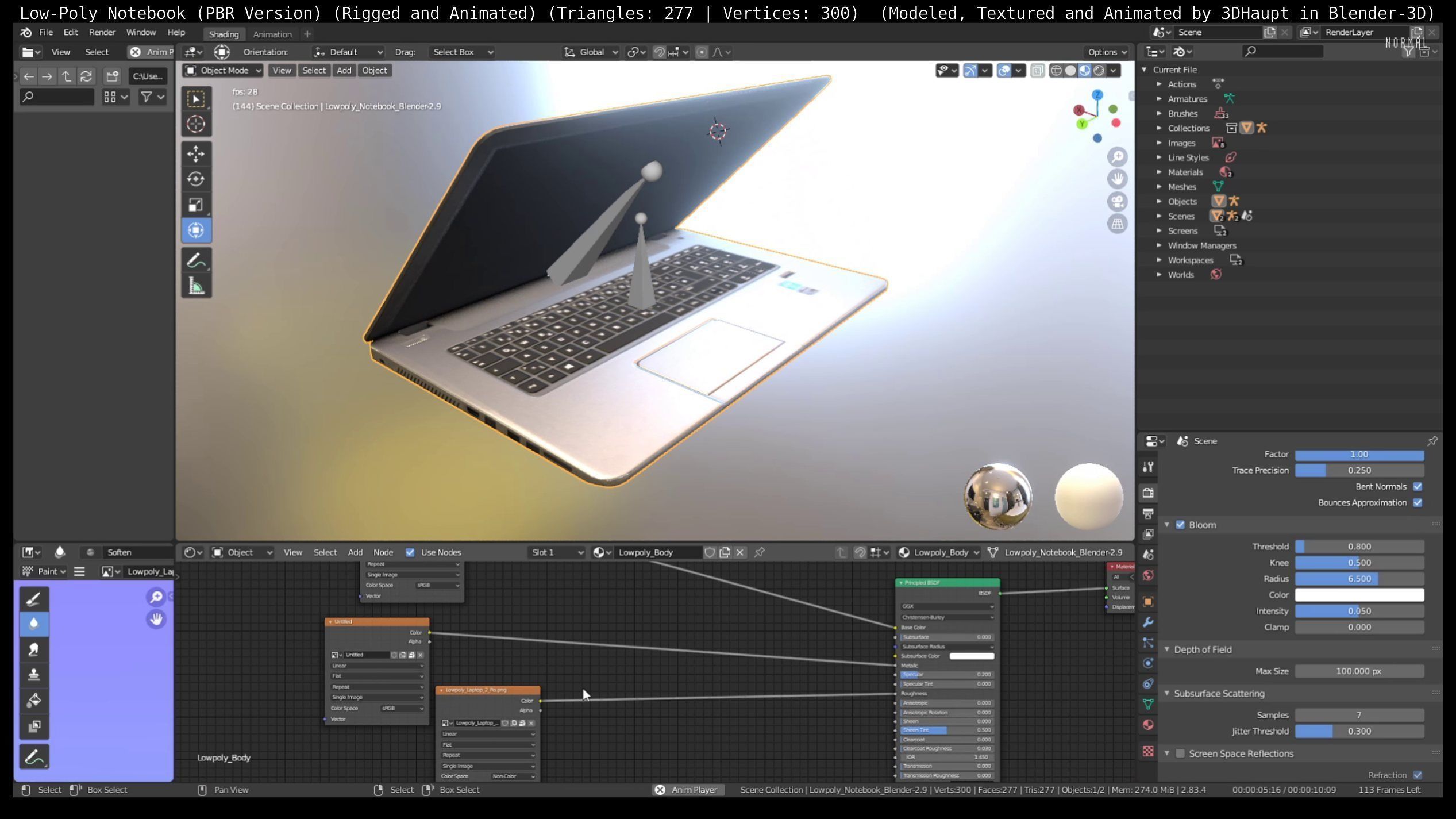Select the Annotate tool in viewport

coord(196,260)
